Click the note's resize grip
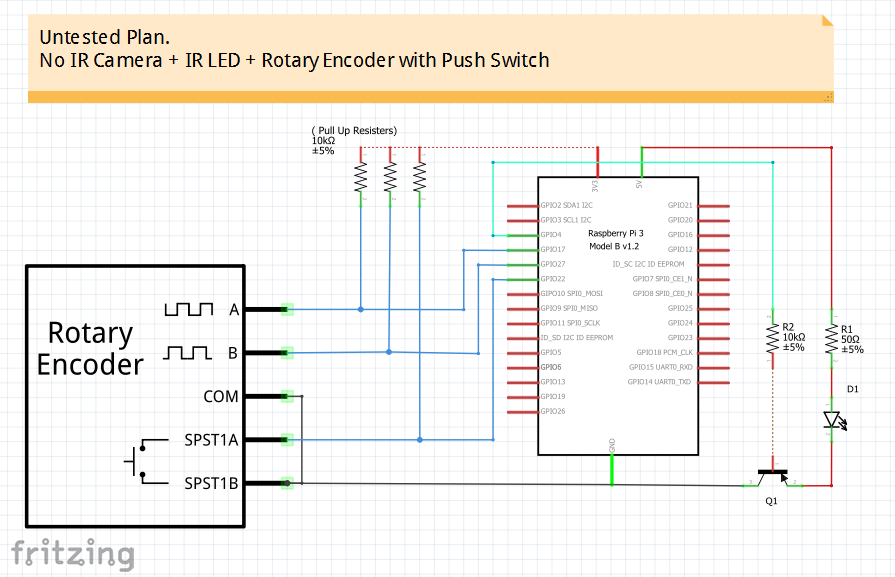 coord(828,98)
